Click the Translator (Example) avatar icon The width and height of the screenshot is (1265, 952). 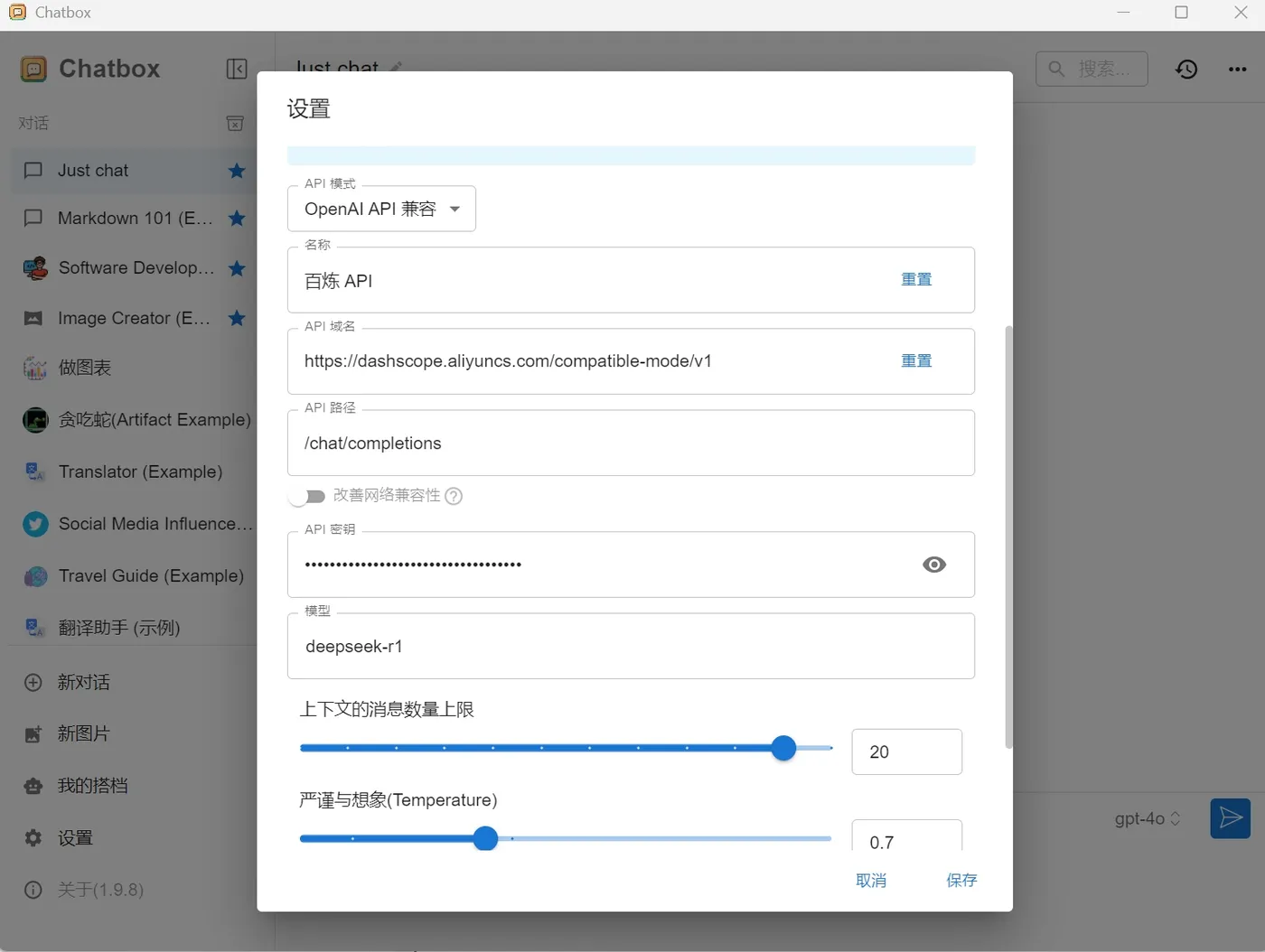click(x=35, y=471)
